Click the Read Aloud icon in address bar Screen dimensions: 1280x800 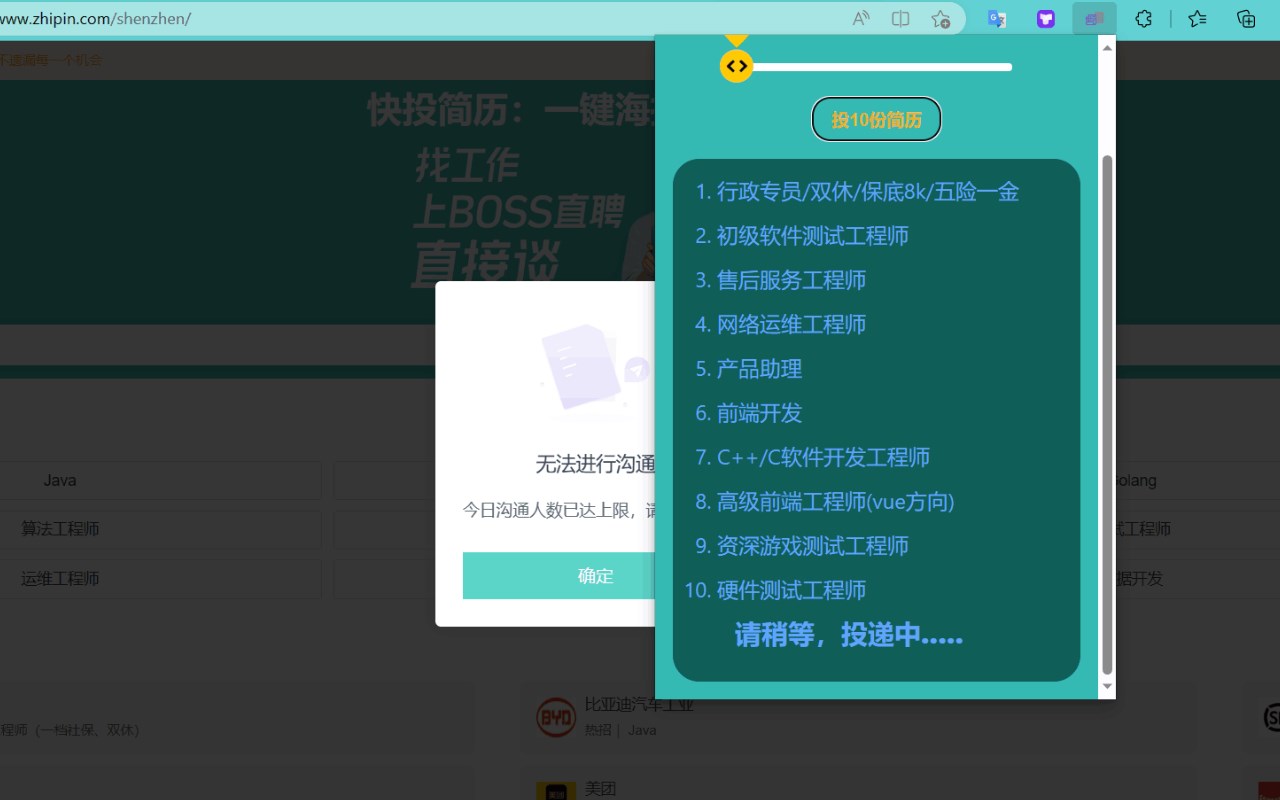(x=861, y=18)
